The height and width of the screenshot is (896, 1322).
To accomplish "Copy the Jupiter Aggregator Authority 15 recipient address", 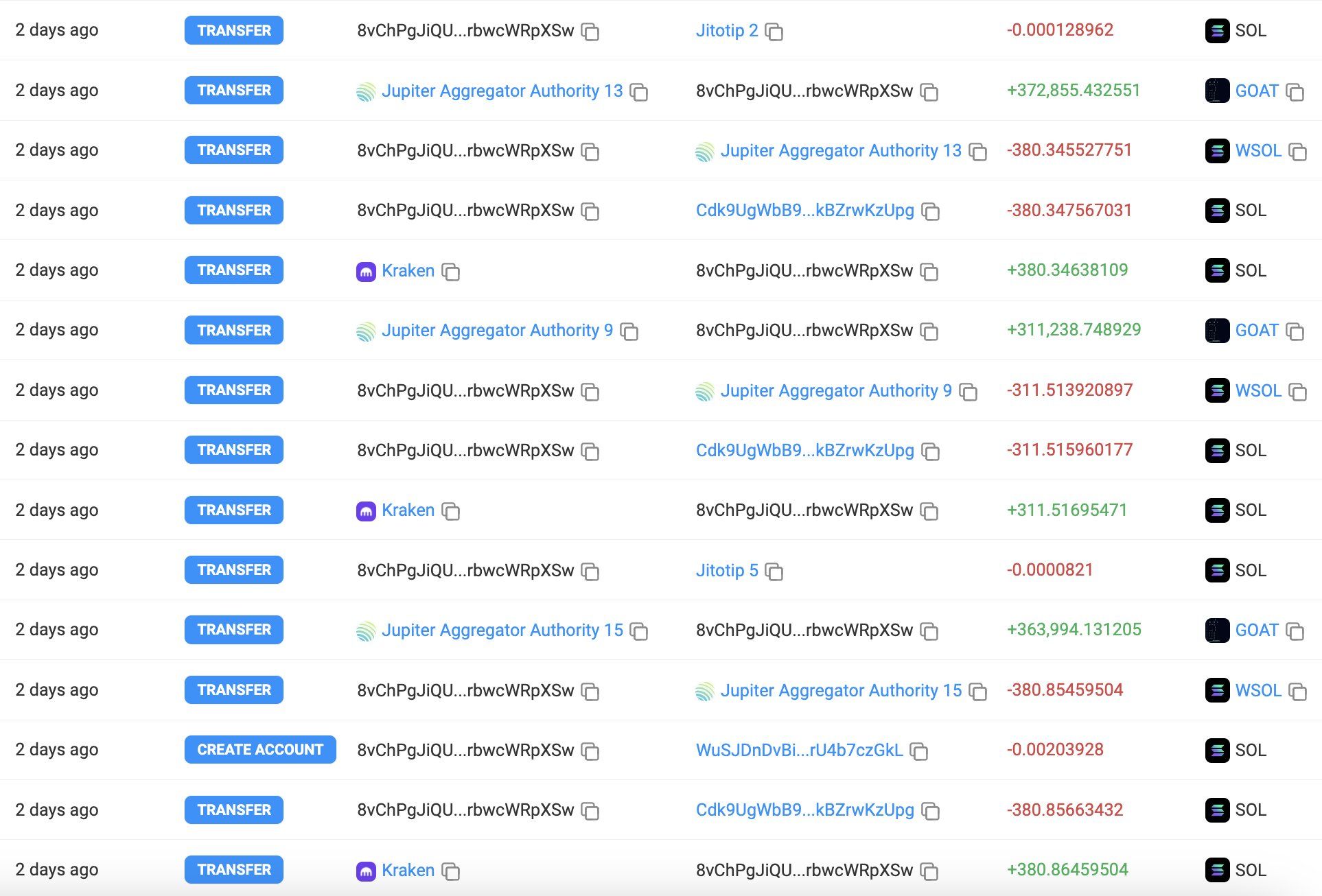I will click(977, 692).
